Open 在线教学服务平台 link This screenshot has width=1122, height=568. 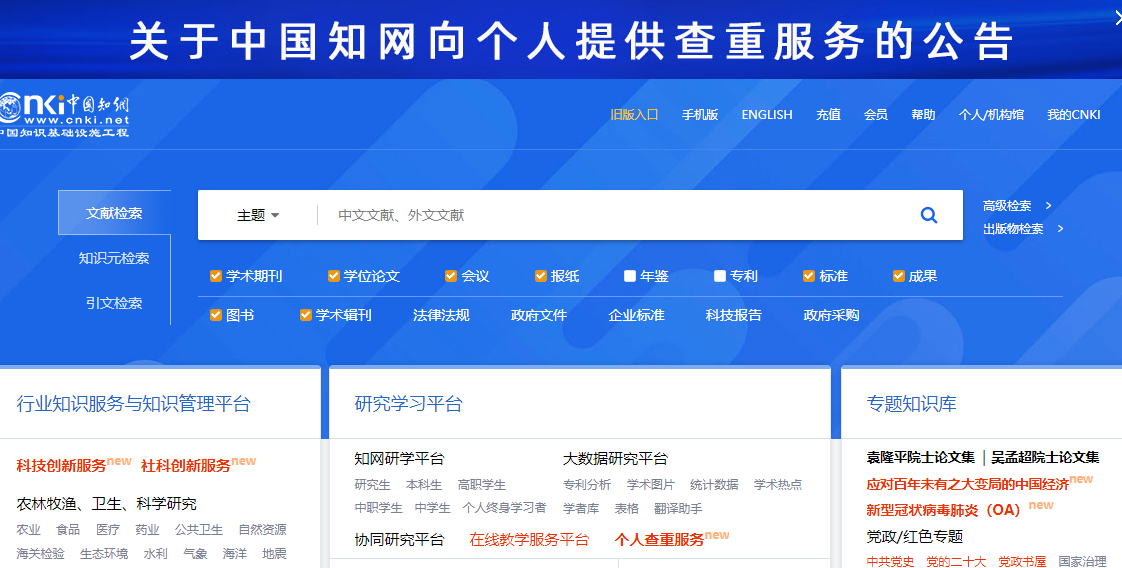529,539
